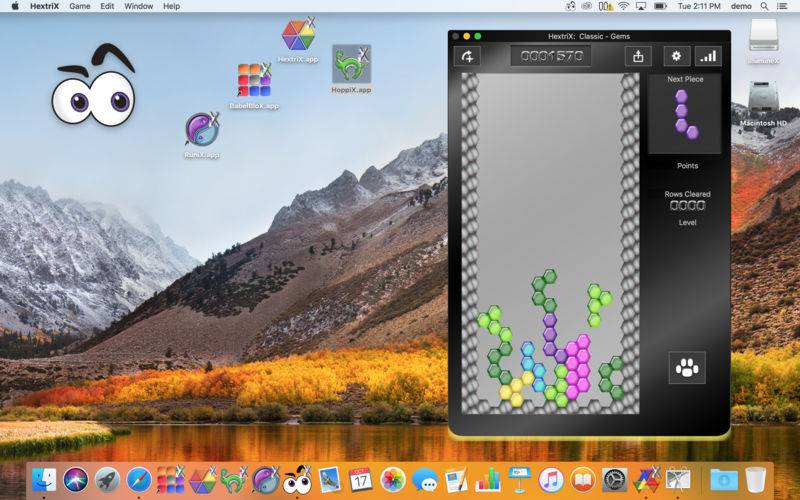
Task: Click the score counter display
Action: click(551, 56)
